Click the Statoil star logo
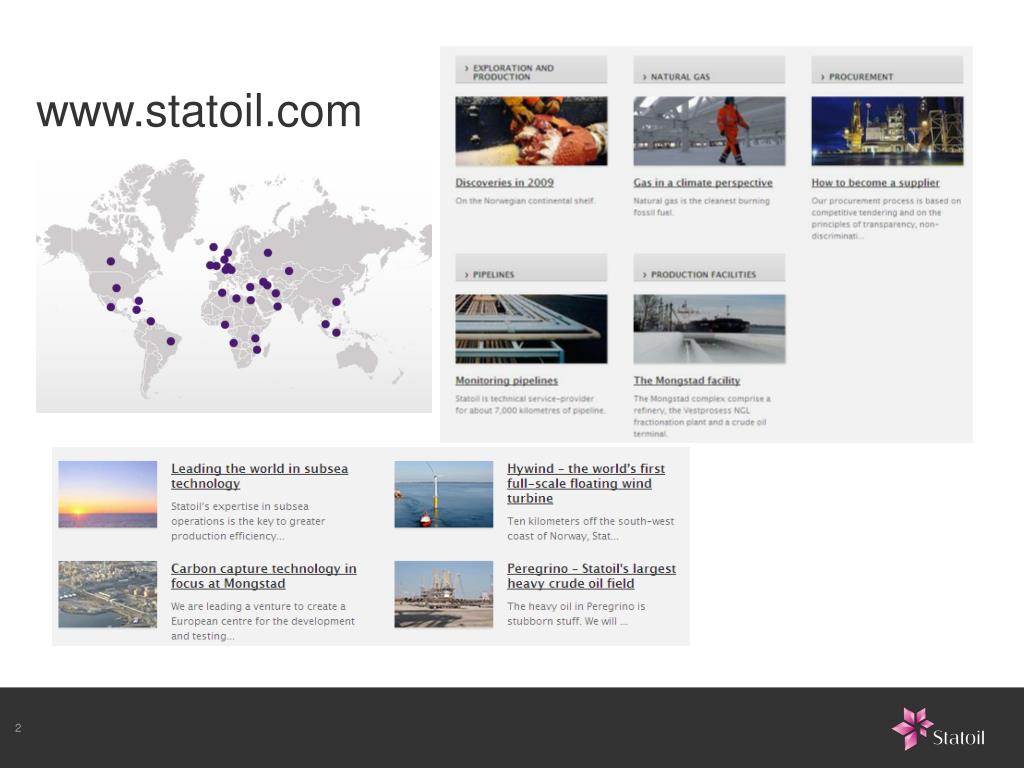Image resolution: width=1024 pixels, height=768 pixels. tap(912, 728)
